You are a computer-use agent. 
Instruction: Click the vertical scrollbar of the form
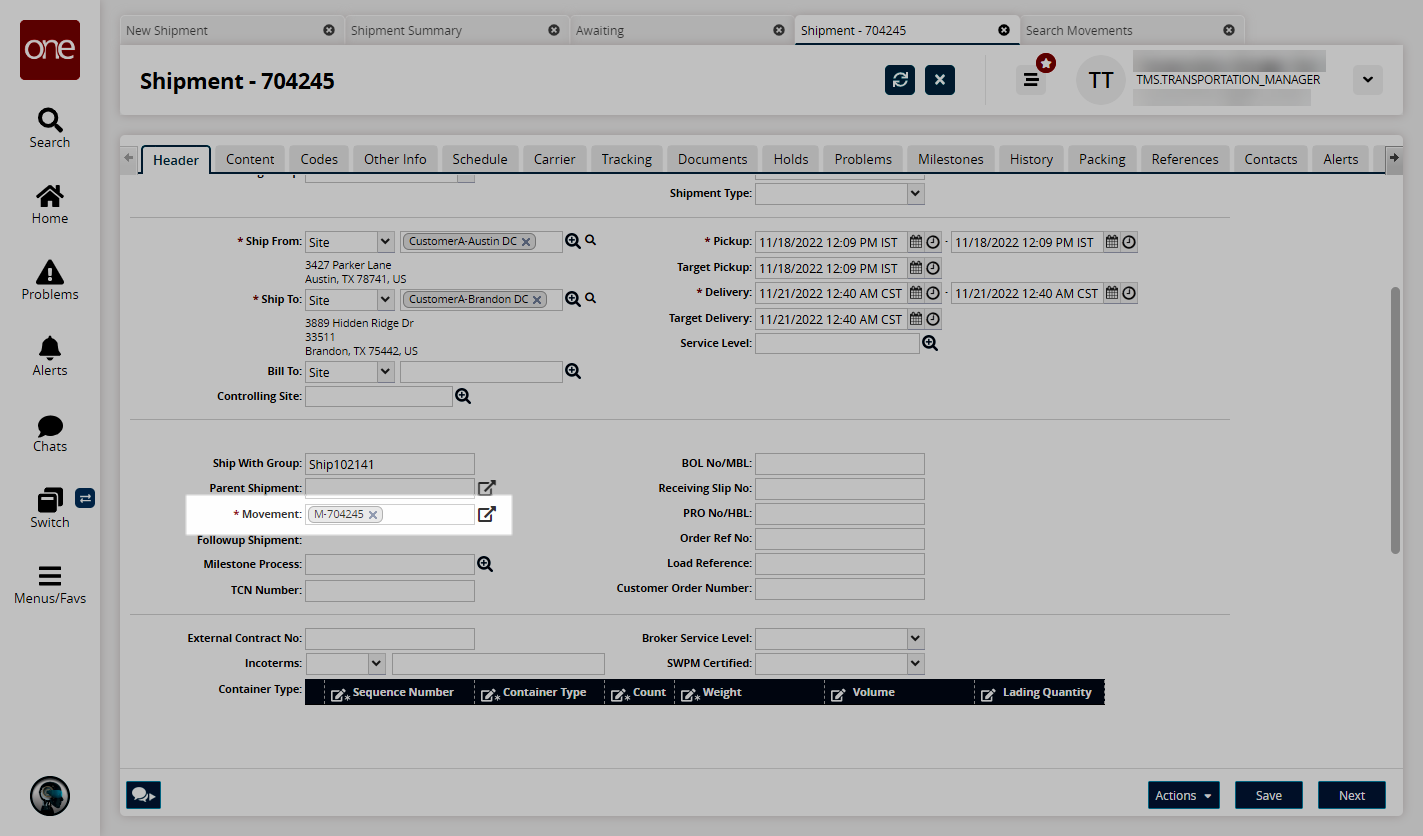[1395, 420]
